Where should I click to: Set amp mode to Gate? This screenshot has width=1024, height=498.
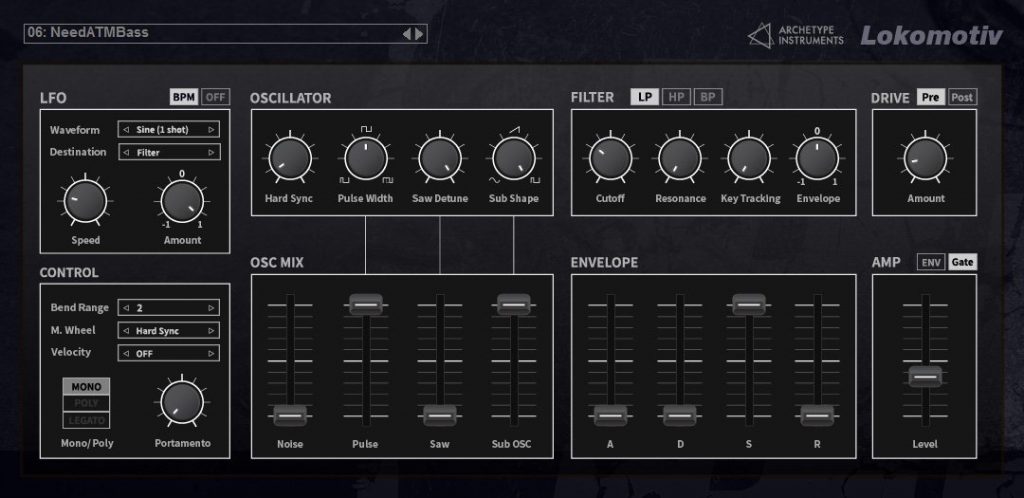click(x=962, y=262)
